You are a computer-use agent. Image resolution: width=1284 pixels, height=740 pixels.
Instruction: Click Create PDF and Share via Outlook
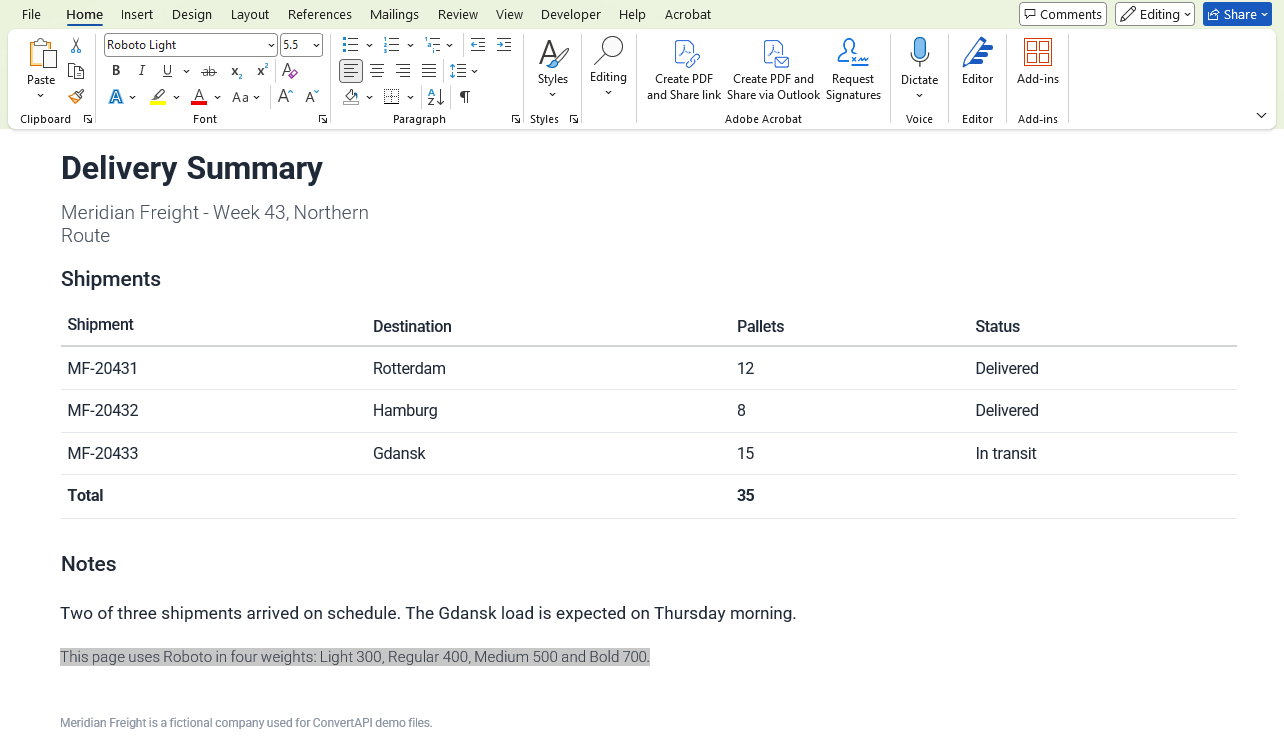click(x=774, y=70)
